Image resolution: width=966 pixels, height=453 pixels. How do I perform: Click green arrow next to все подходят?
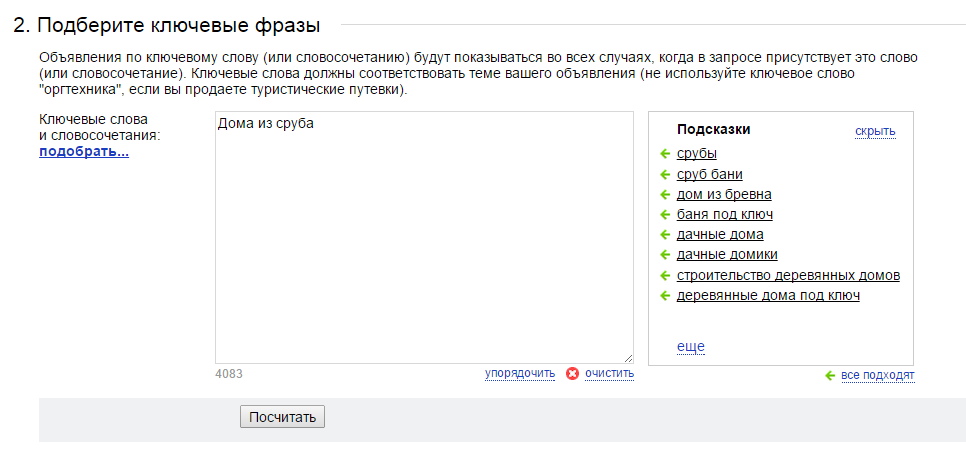point(830,375)
